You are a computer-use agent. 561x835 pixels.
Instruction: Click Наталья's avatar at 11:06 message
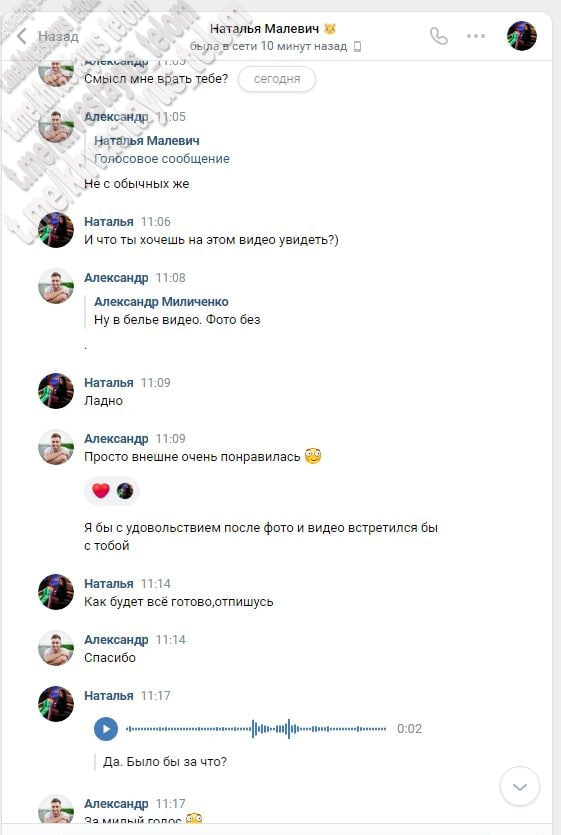pos(56,230)
